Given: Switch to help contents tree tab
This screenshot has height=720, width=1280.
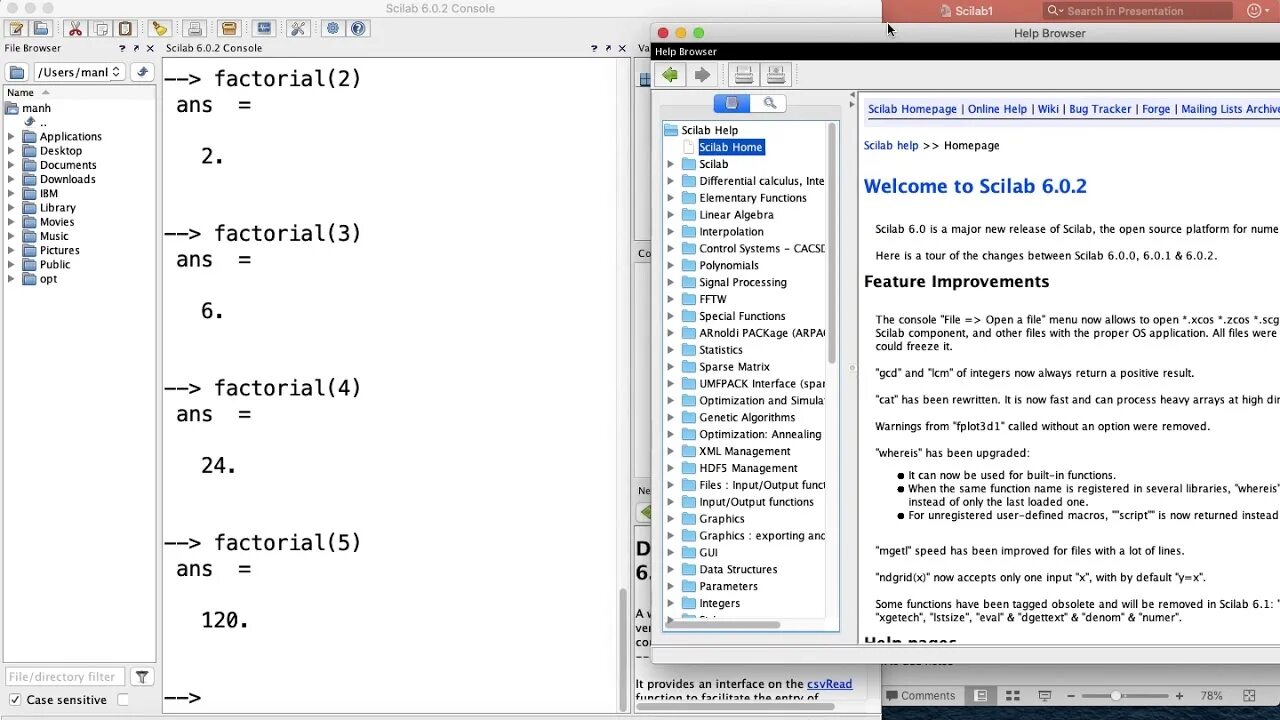Looking at the screenshot, I should 732,103.
